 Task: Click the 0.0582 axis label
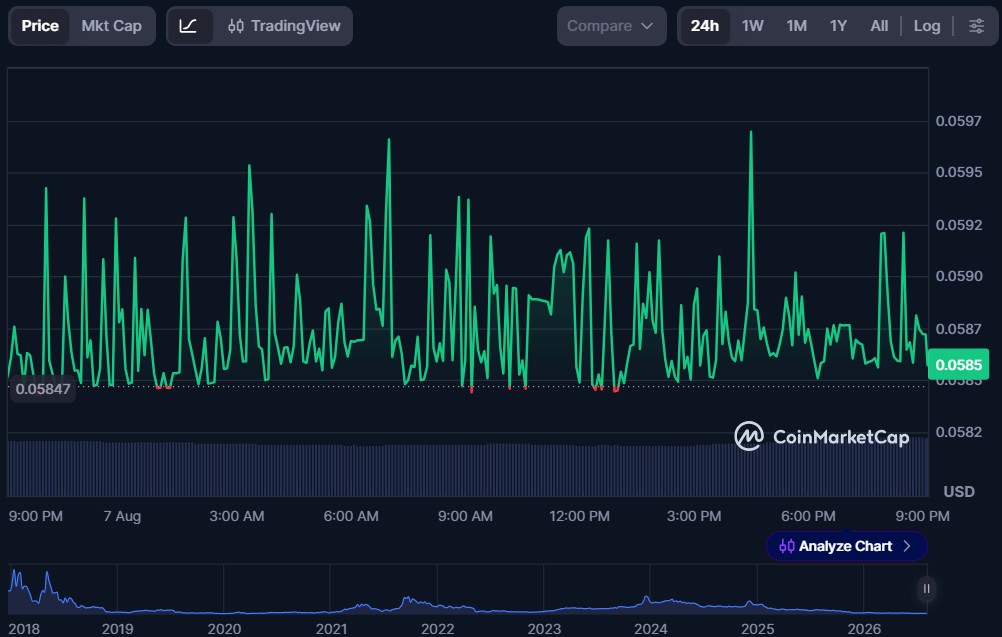[958, 432]
